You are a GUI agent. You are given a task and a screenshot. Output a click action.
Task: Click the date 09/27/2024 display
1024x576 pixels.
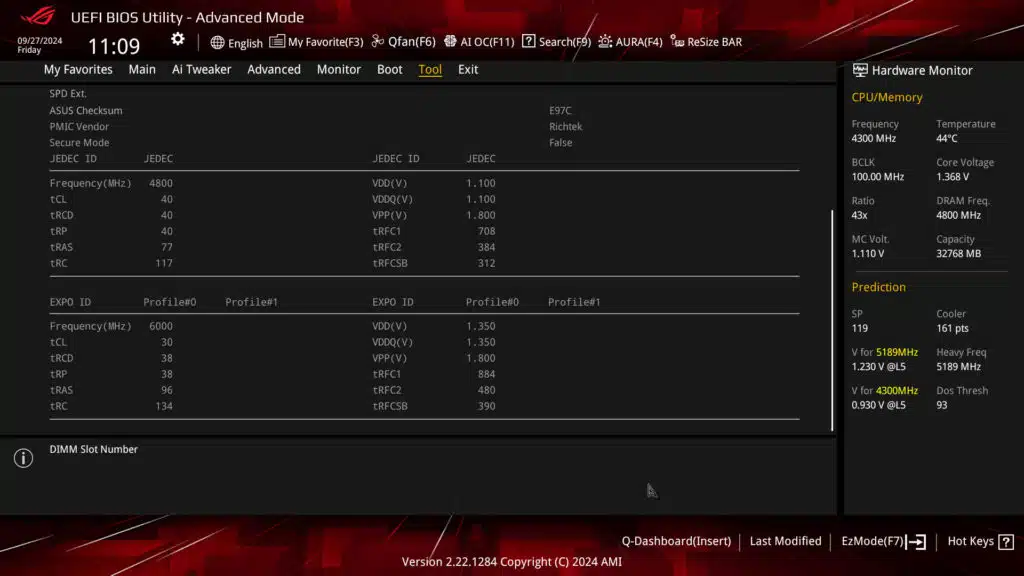[x=40, y=40]
